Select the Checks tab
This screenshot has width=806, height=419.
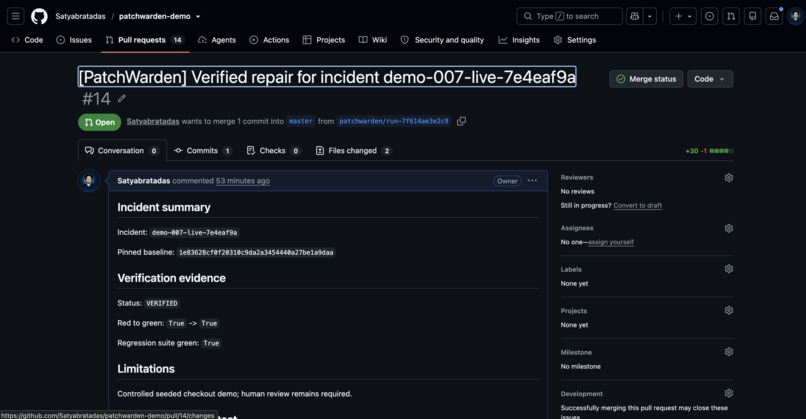coord(273,151)
